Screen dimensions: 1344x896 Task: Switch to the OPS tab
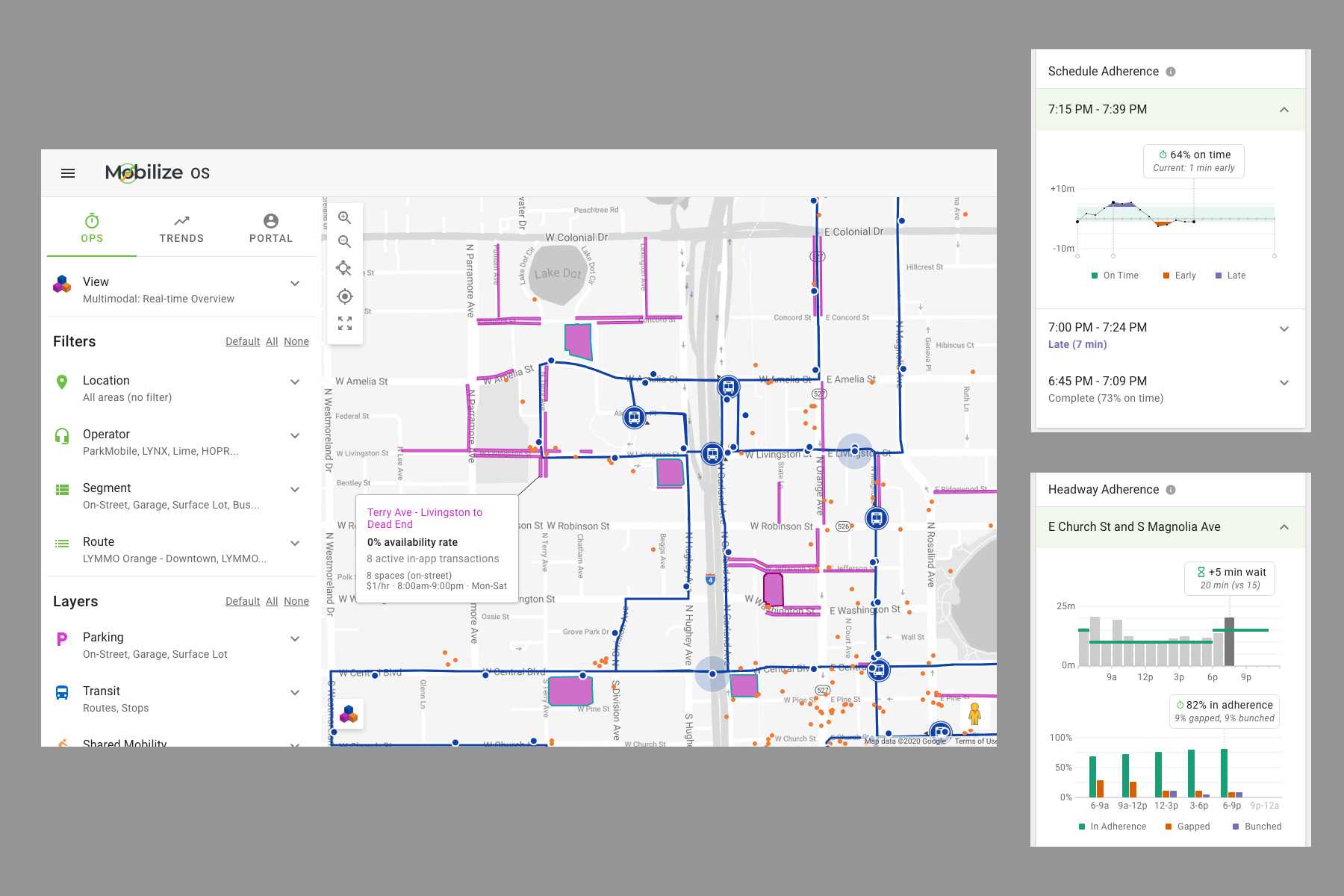(92, 228)
